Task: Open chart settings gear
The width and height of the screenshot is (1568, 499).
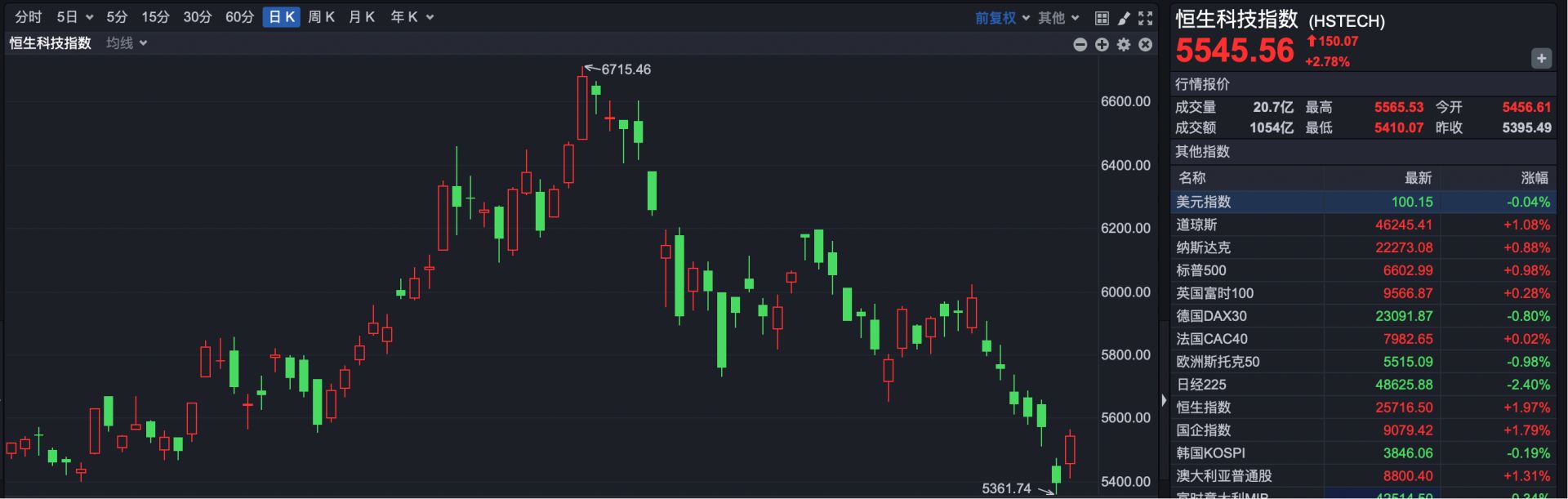Action: click(1124, 44)
